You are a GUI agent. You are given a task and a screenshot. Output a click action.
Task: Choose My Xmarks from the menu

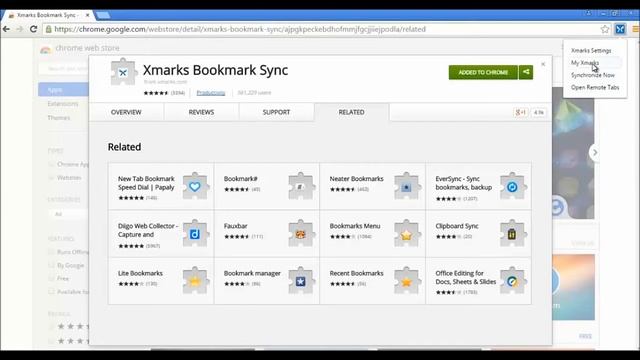coord(585,63)
